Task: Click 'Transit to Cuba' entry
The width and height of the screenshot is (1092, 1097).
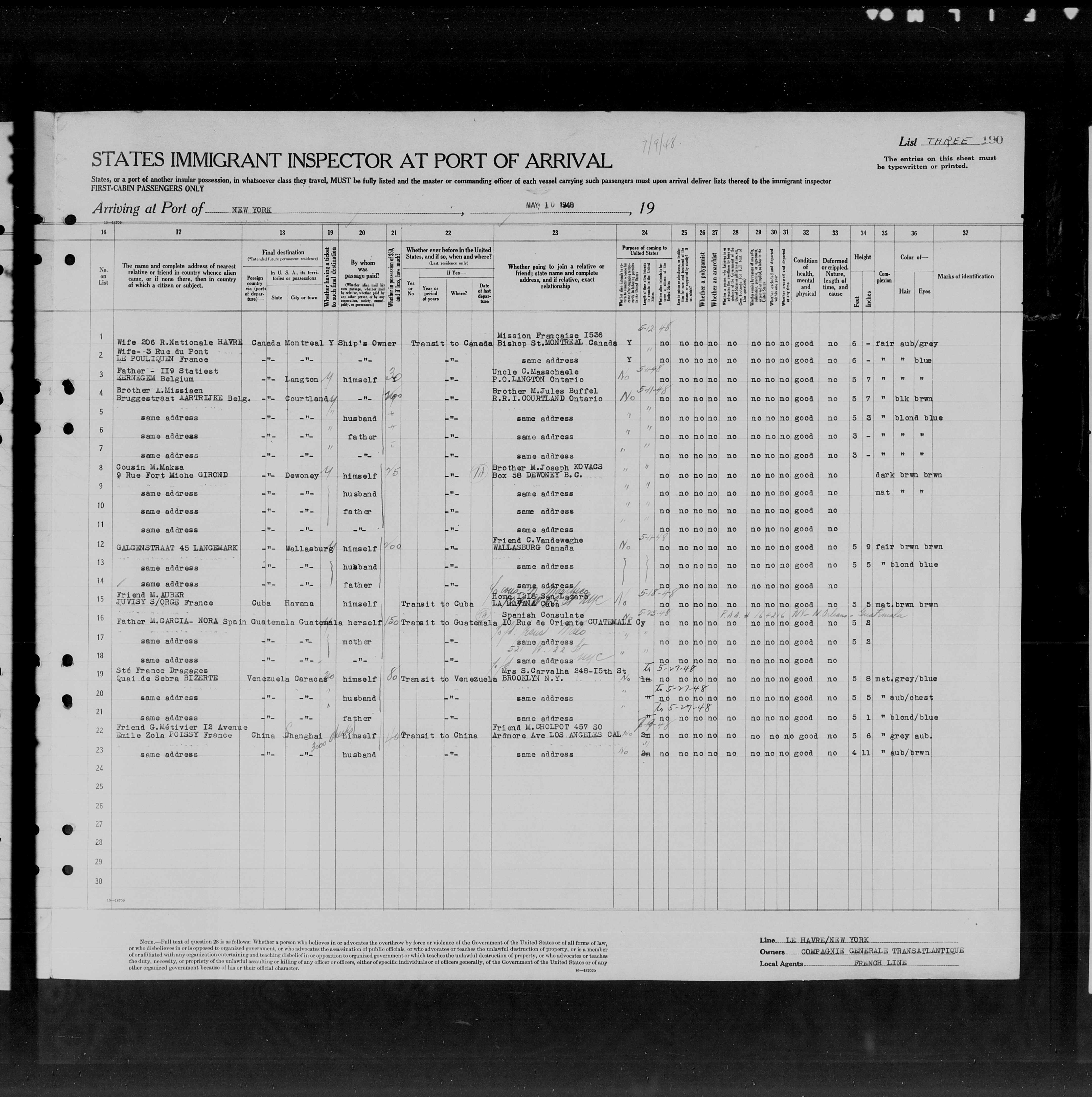Action: click(437, 604)
